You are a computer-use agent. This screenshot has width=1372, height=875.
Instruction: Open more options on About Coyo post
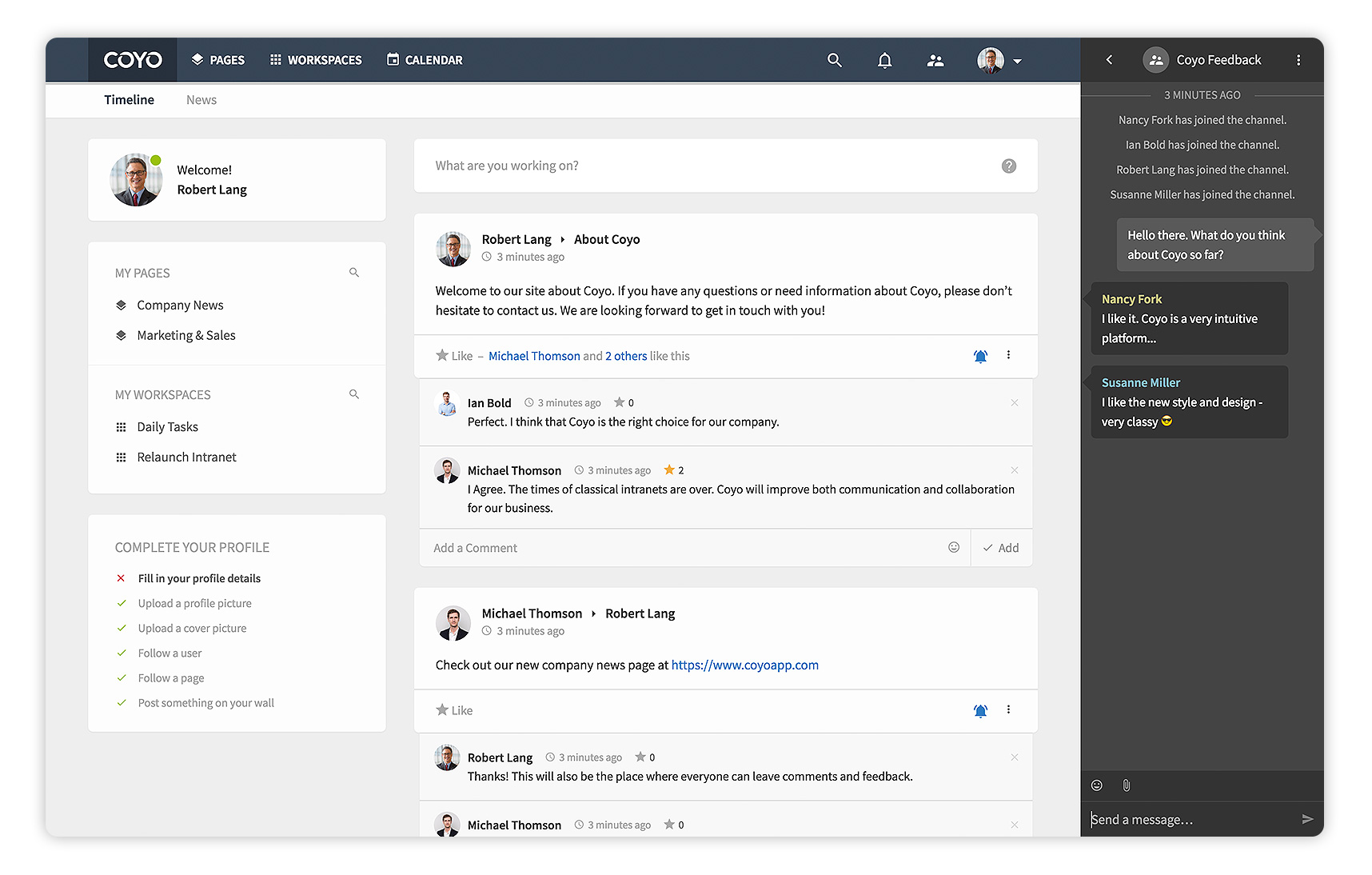1008,355
